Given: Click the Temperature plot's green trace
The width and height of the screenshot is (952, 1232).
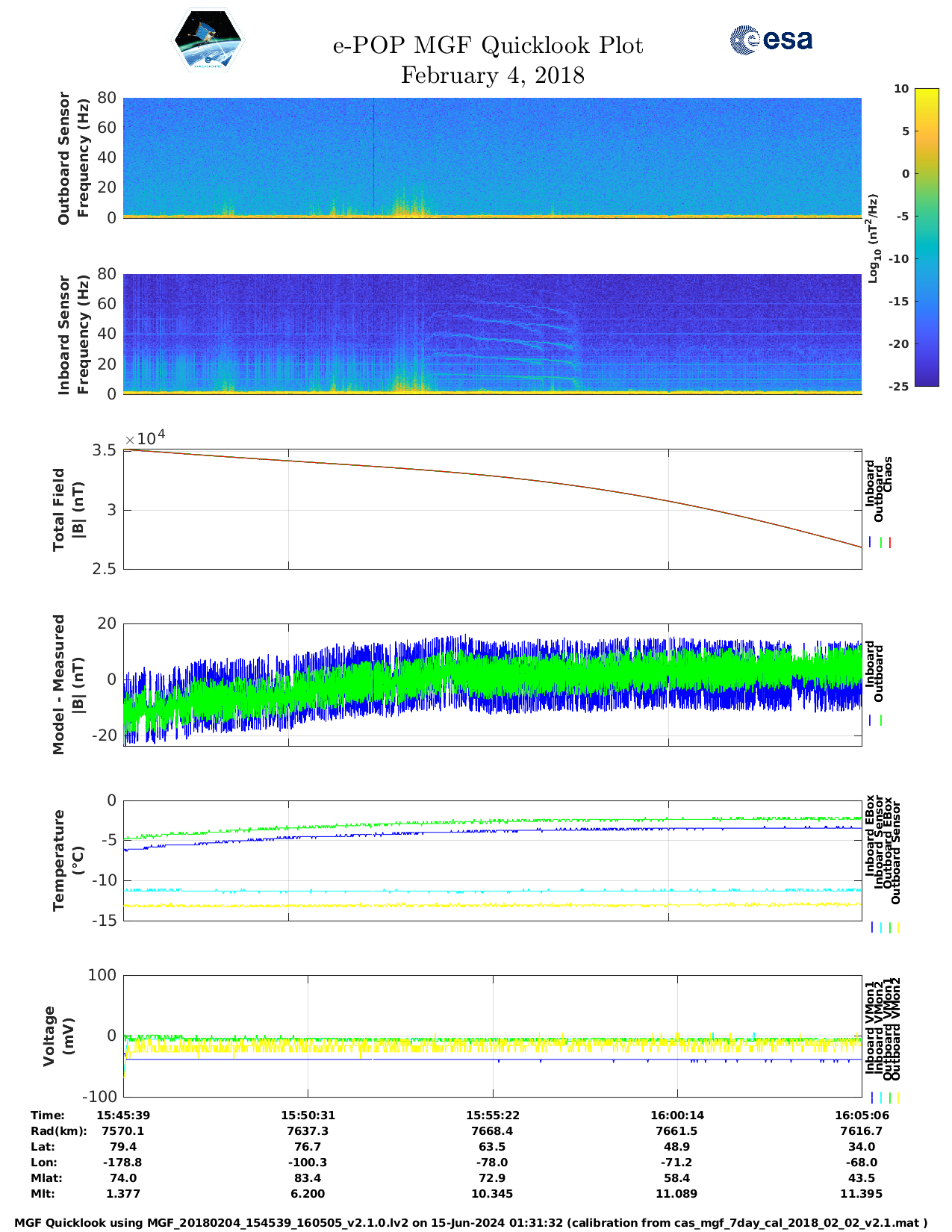Looking at the screenshot, I should pyautogui.click(x=493, y=821).
